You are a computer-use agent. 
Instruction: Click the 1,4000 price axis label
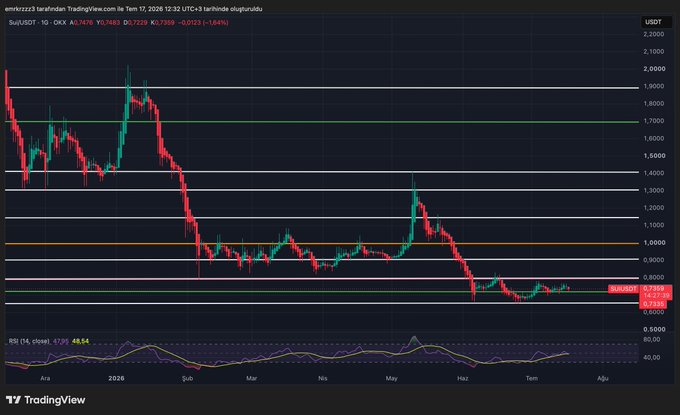pyautogui.click(x=654, y=173)
